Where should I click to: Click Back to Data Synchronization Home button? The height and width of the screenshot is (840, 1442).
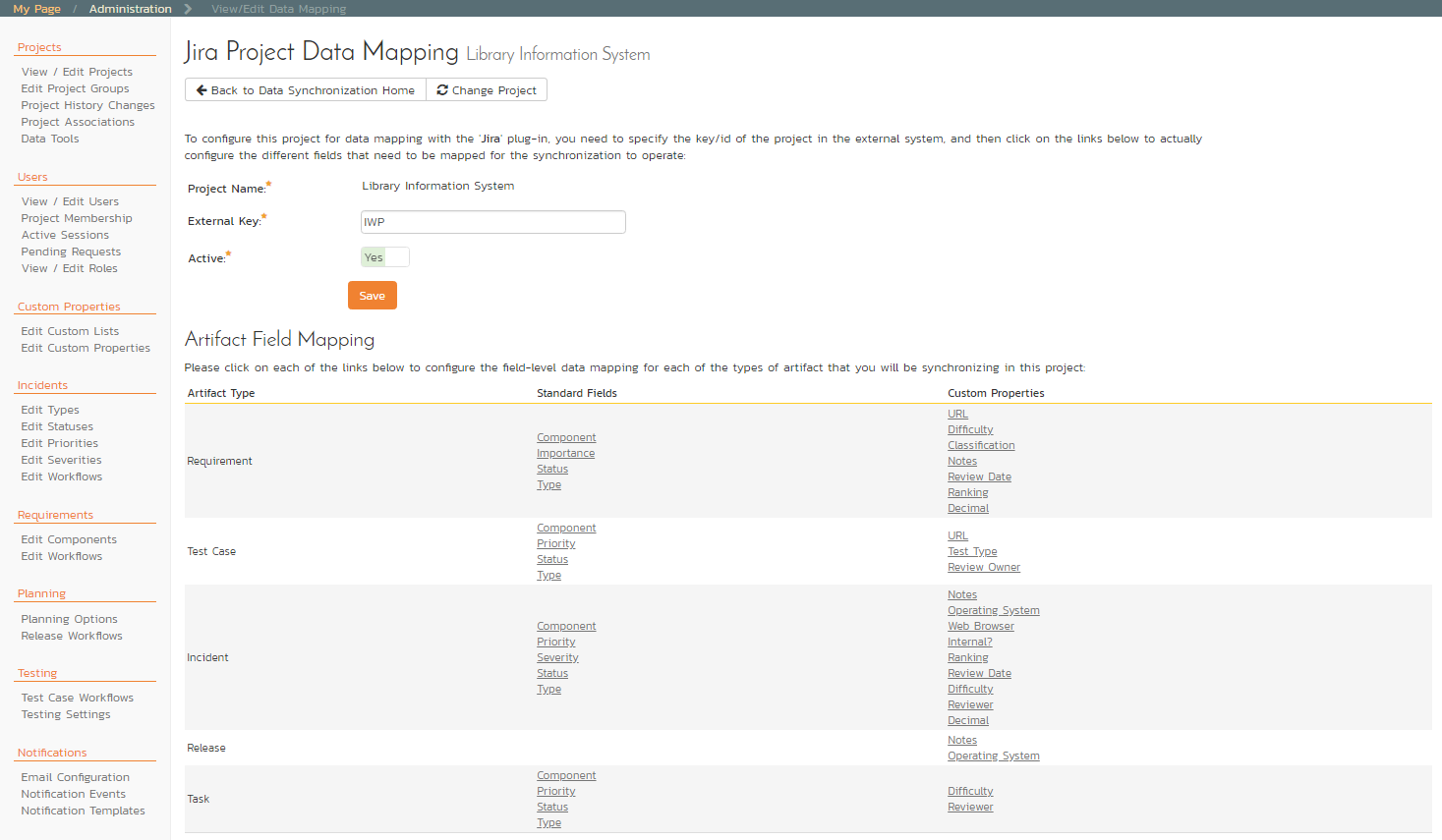tap(306, 90)
